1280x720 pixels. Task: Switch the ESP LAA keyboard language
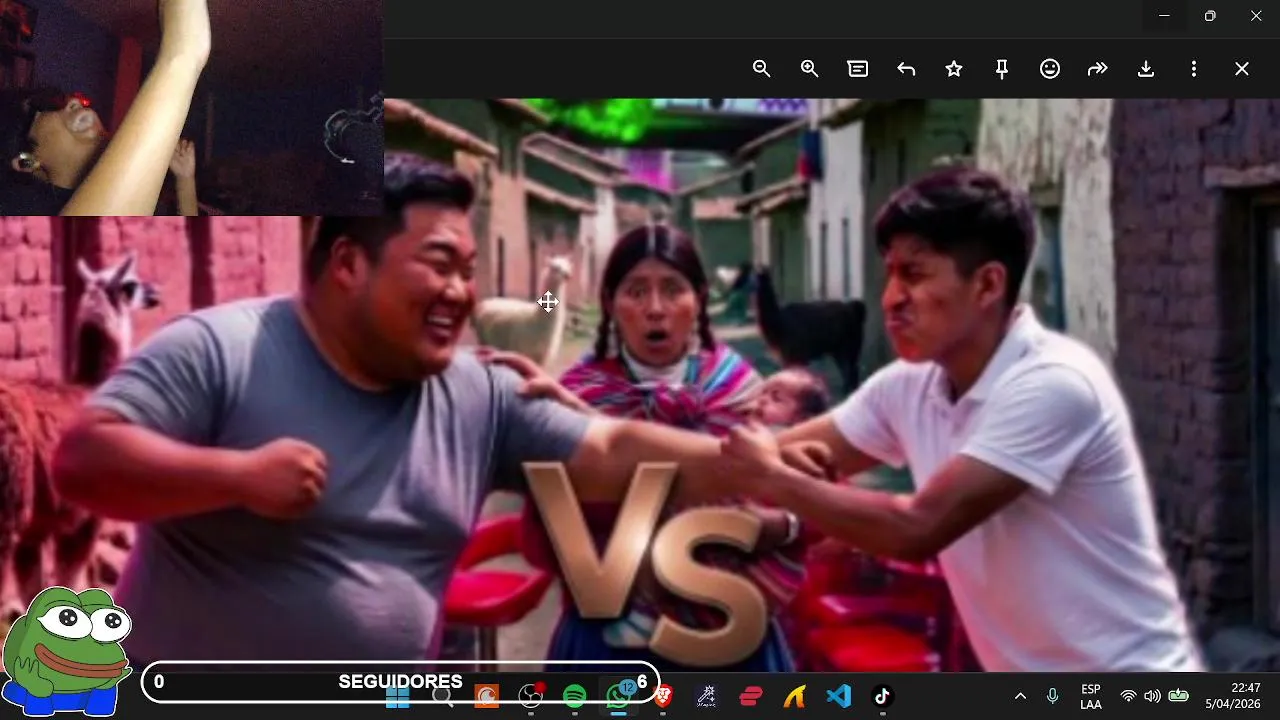point(1091,697)
